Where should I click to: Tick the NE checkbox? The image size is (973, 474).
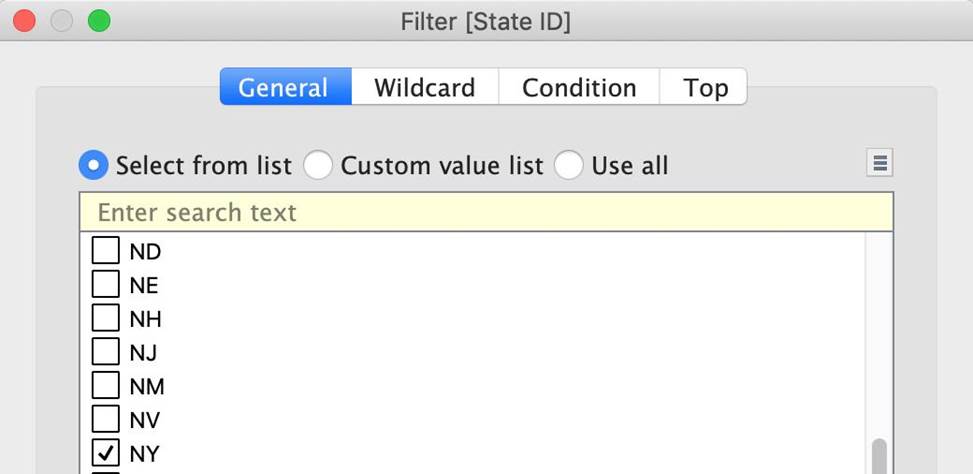coord(105,285)
